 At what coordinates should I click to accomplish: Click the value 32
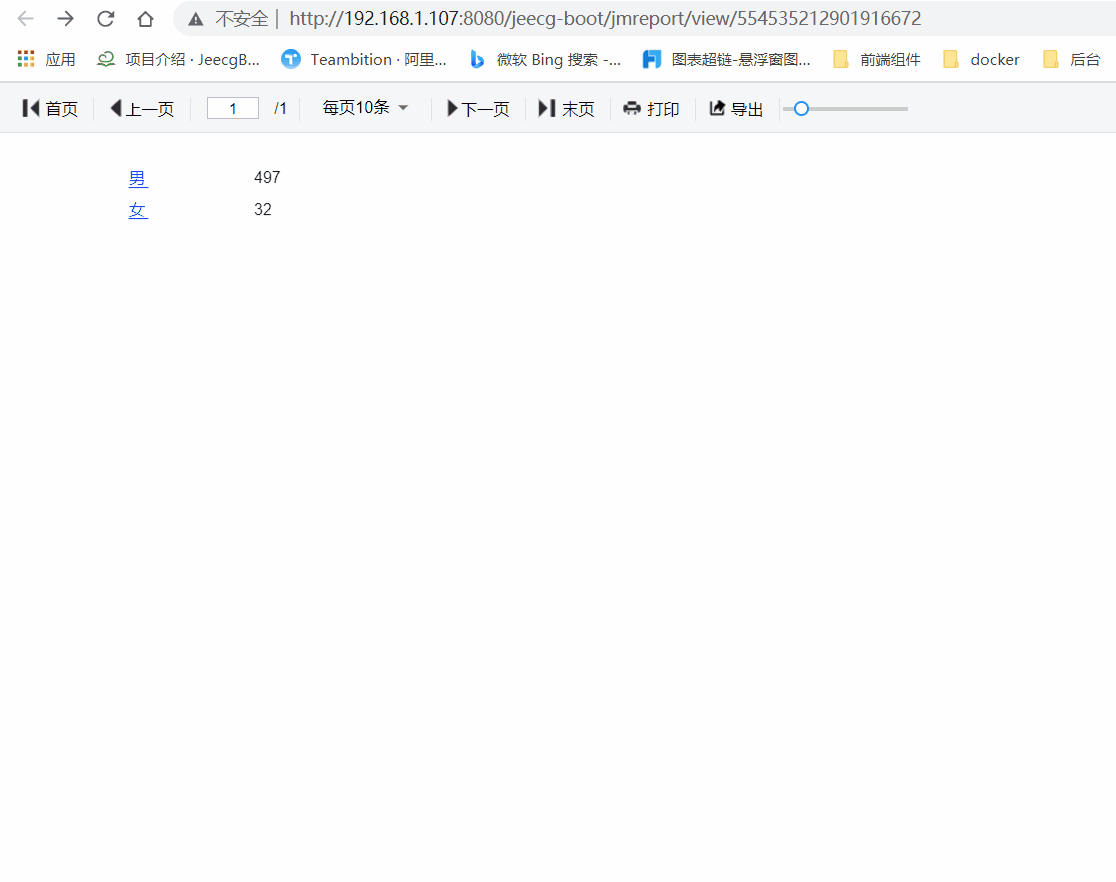click(263, 209)
